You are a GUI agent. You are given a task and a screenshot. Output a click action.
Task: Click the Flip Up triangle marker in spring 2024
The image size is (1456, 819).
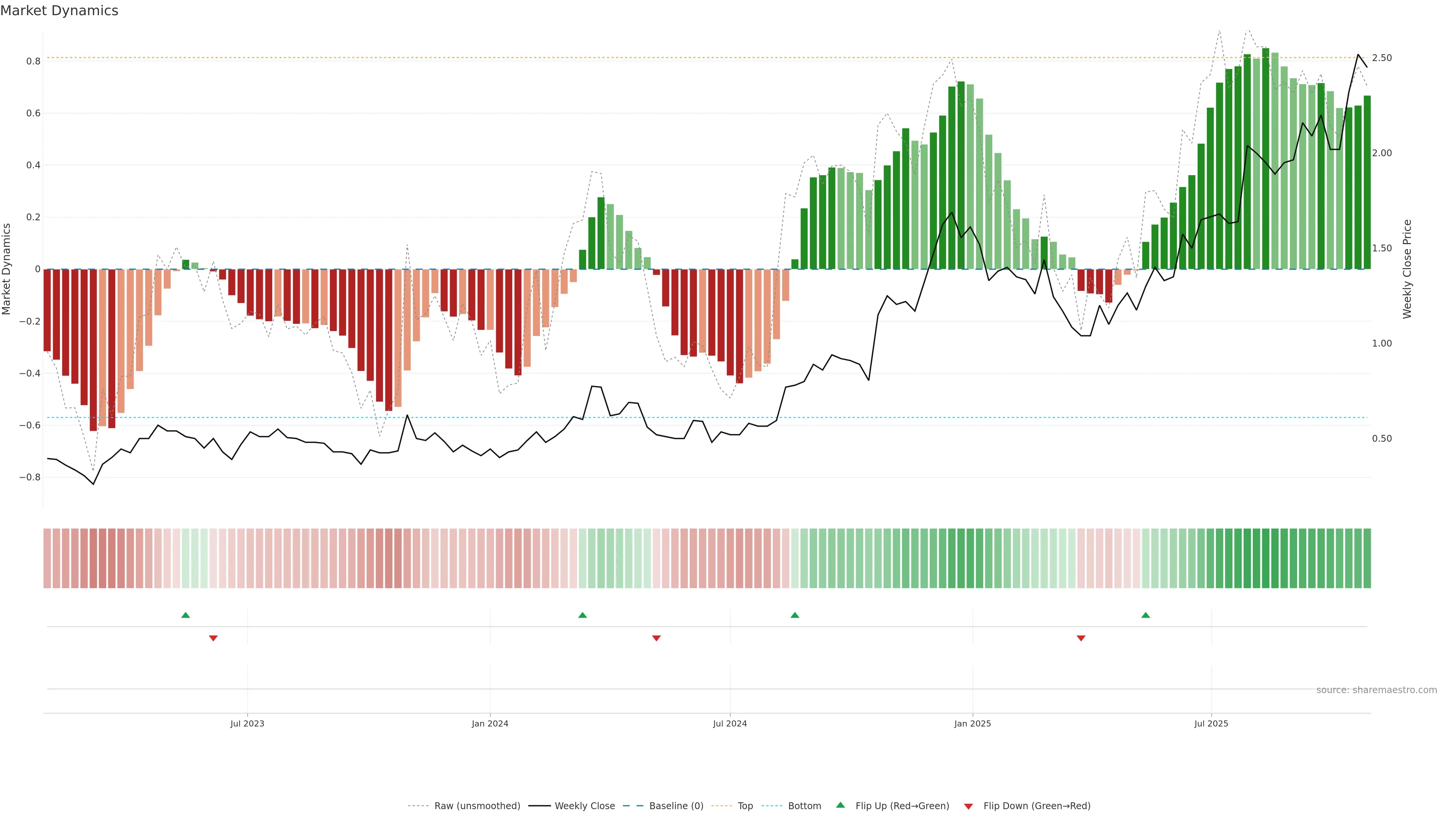coord(583,615)
